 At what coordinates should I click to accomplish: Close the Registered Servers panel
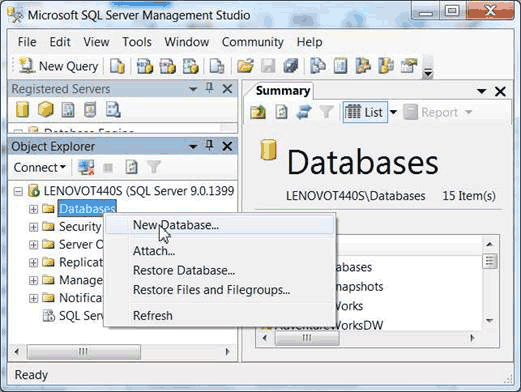(x=227, y=89)
